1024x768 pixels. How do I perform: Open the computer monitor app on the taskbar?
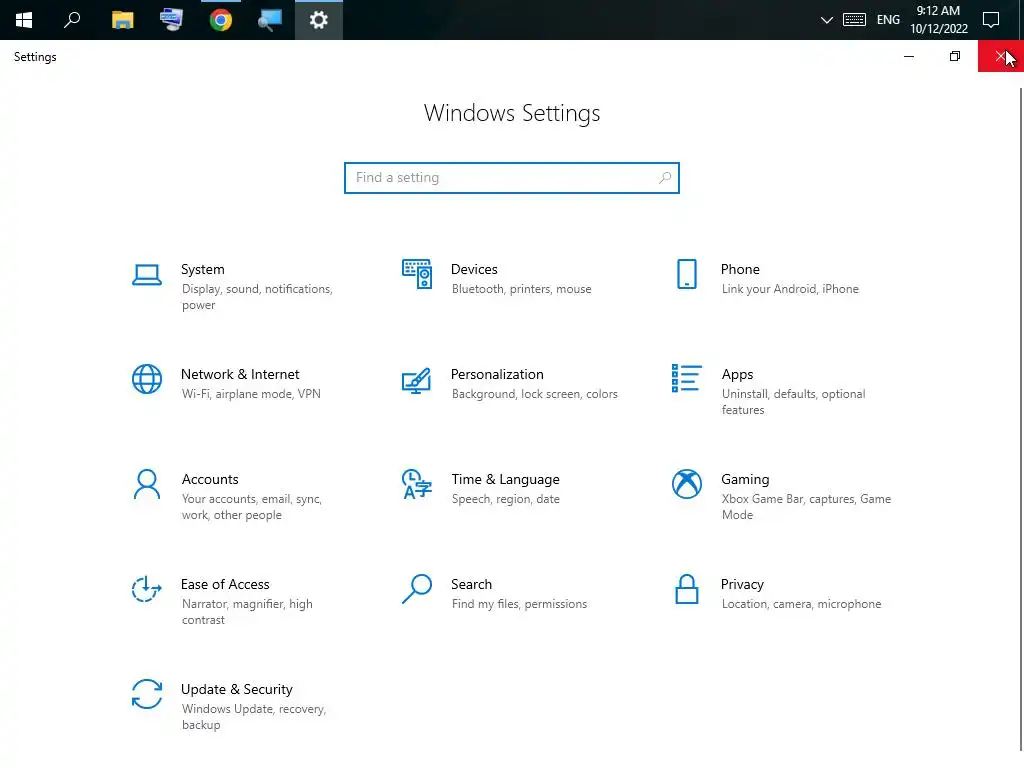172,20
